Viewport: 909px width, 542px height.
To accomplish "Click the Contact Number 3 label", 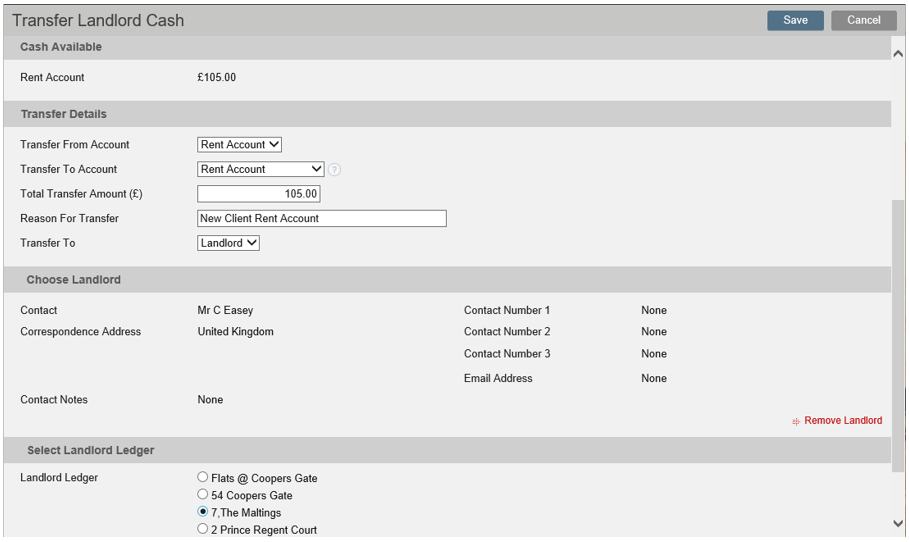I will pos(507,354).
